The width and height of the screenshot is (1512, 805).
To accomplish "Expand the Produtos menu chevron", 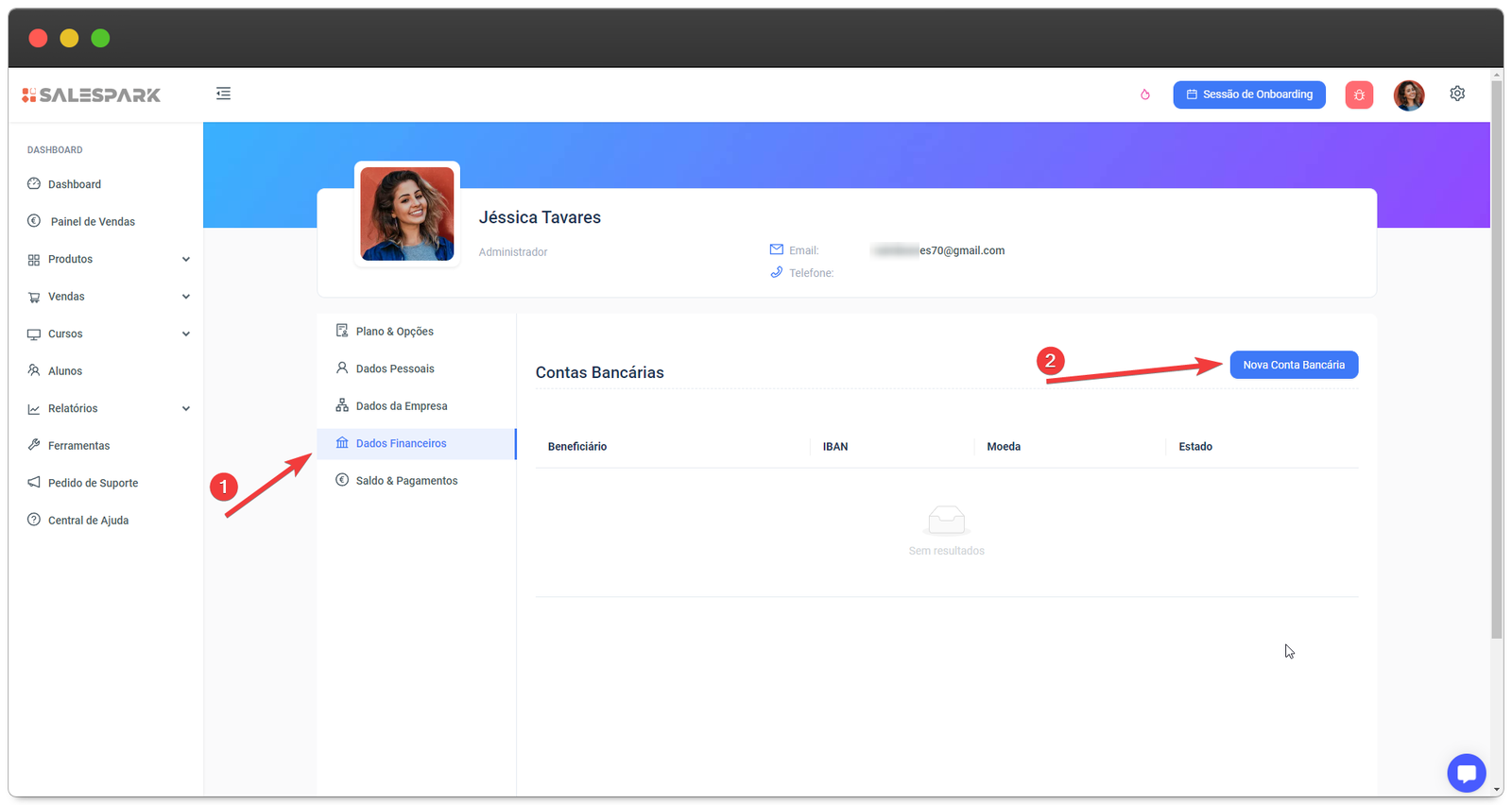I will coord(186,259).
